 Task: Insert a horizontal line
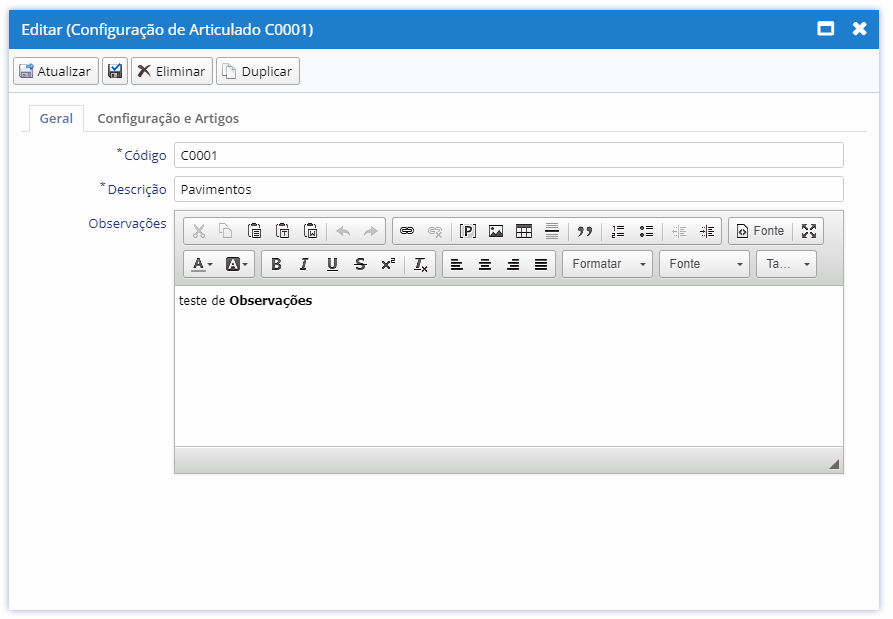(x=551, y=231)
